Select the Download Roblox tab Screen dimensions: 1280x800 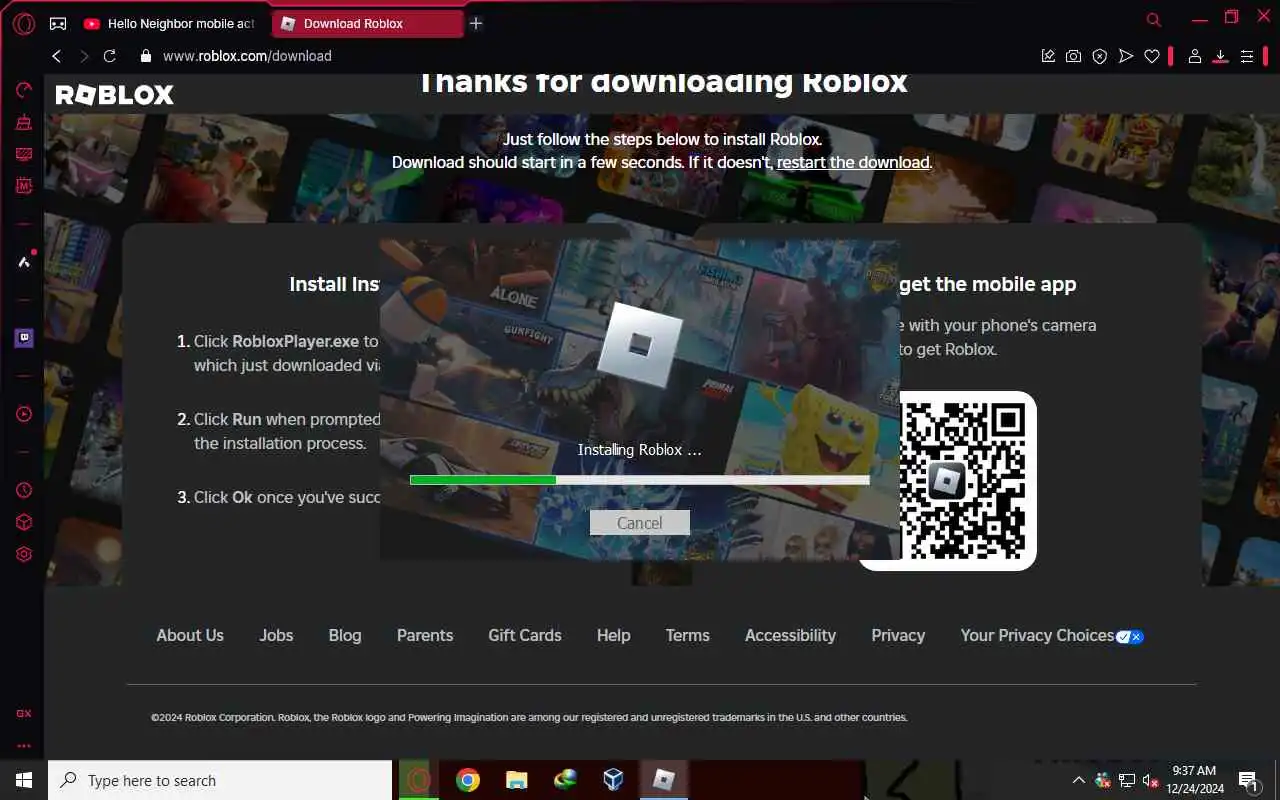pos(368,23)
